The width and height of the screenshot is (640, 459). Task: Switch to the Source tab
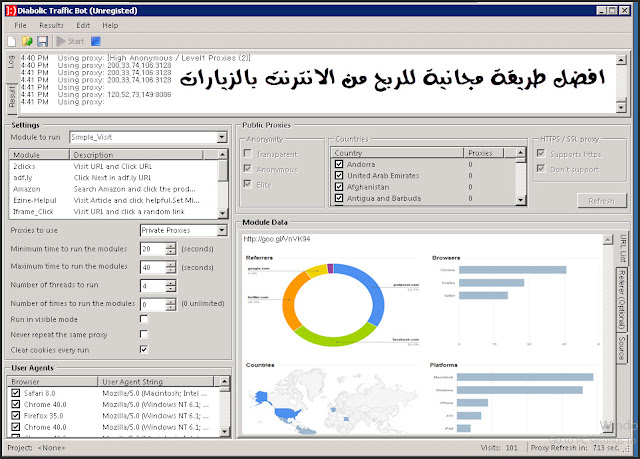[x=621, y=348]
